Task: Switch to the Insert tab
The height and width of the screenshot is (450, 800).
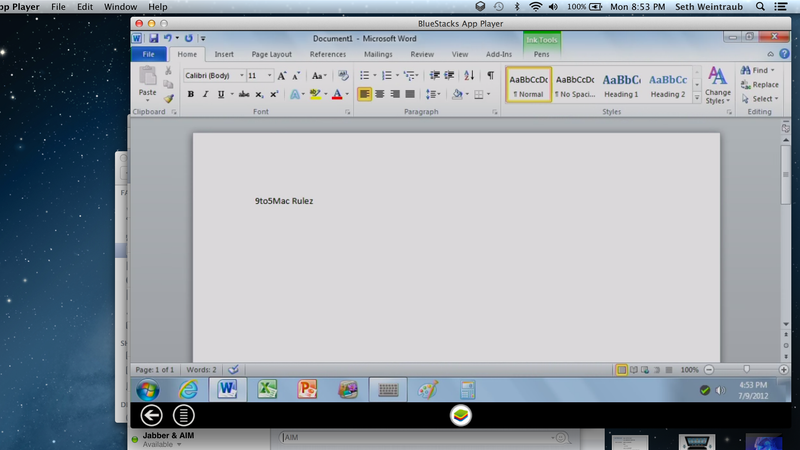Action: click(x=224, y=54)
